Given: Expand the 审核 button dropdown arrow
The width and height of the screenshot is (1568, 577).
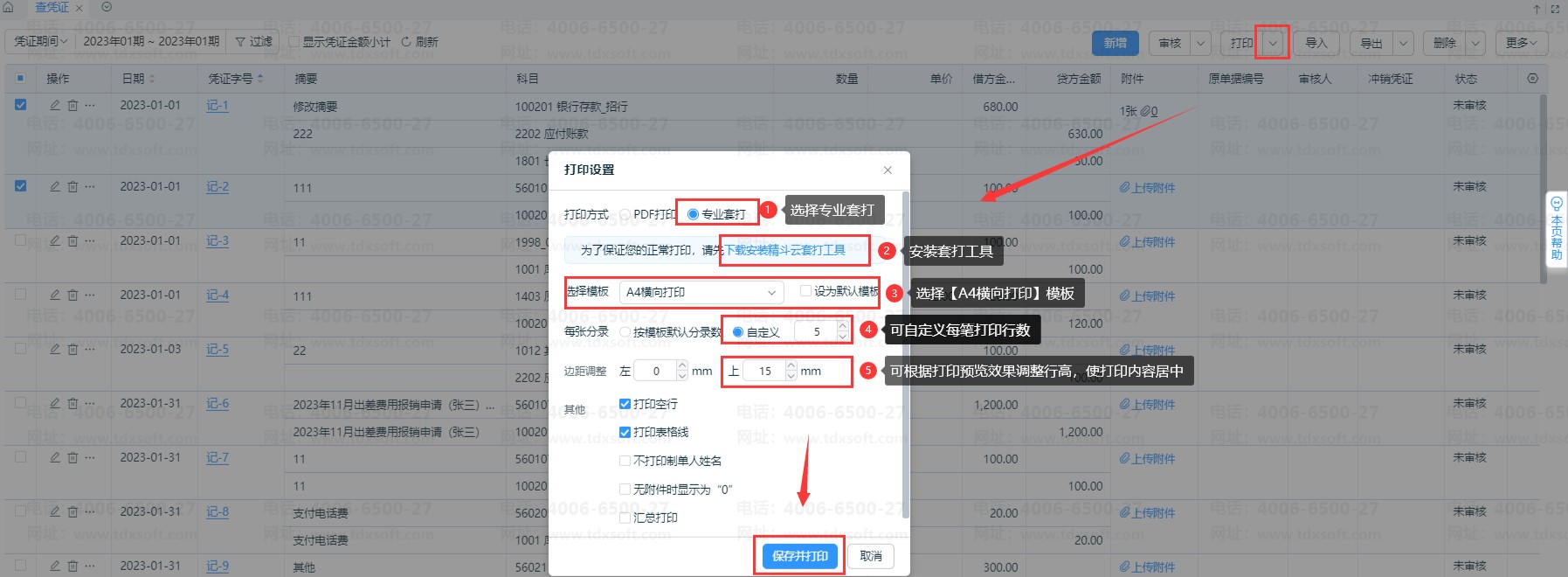Looking at the screenshot, I should [x=1201, y=43].
